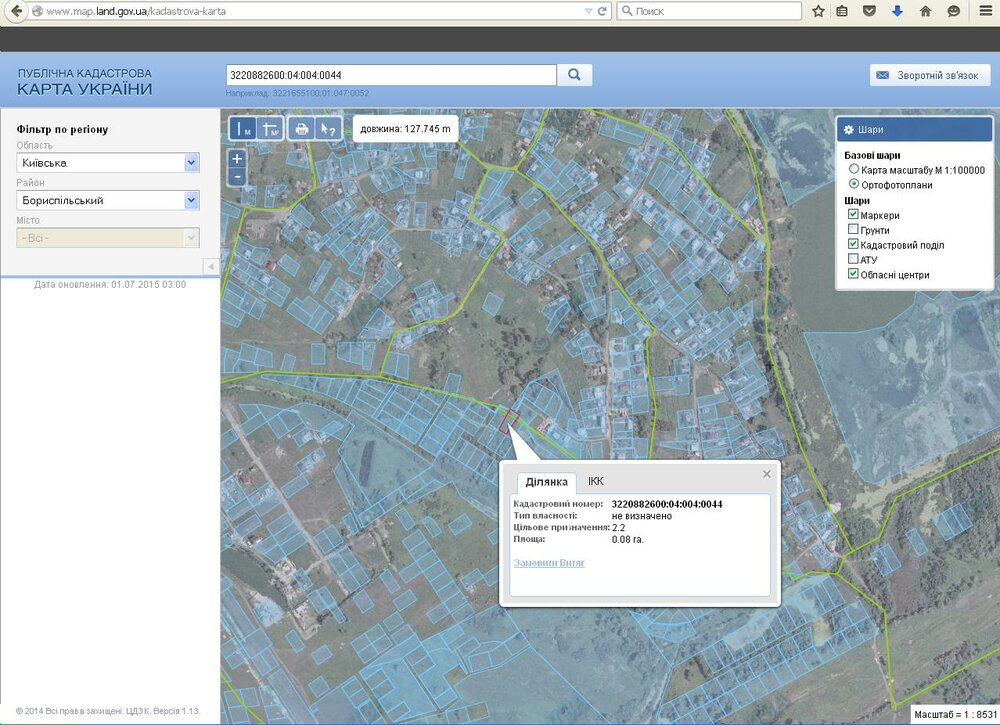The width and height of the screenshot is (1000, 725).
Task: Disable the Маркери layer checkbox
Action: click(x=853, y=215)
